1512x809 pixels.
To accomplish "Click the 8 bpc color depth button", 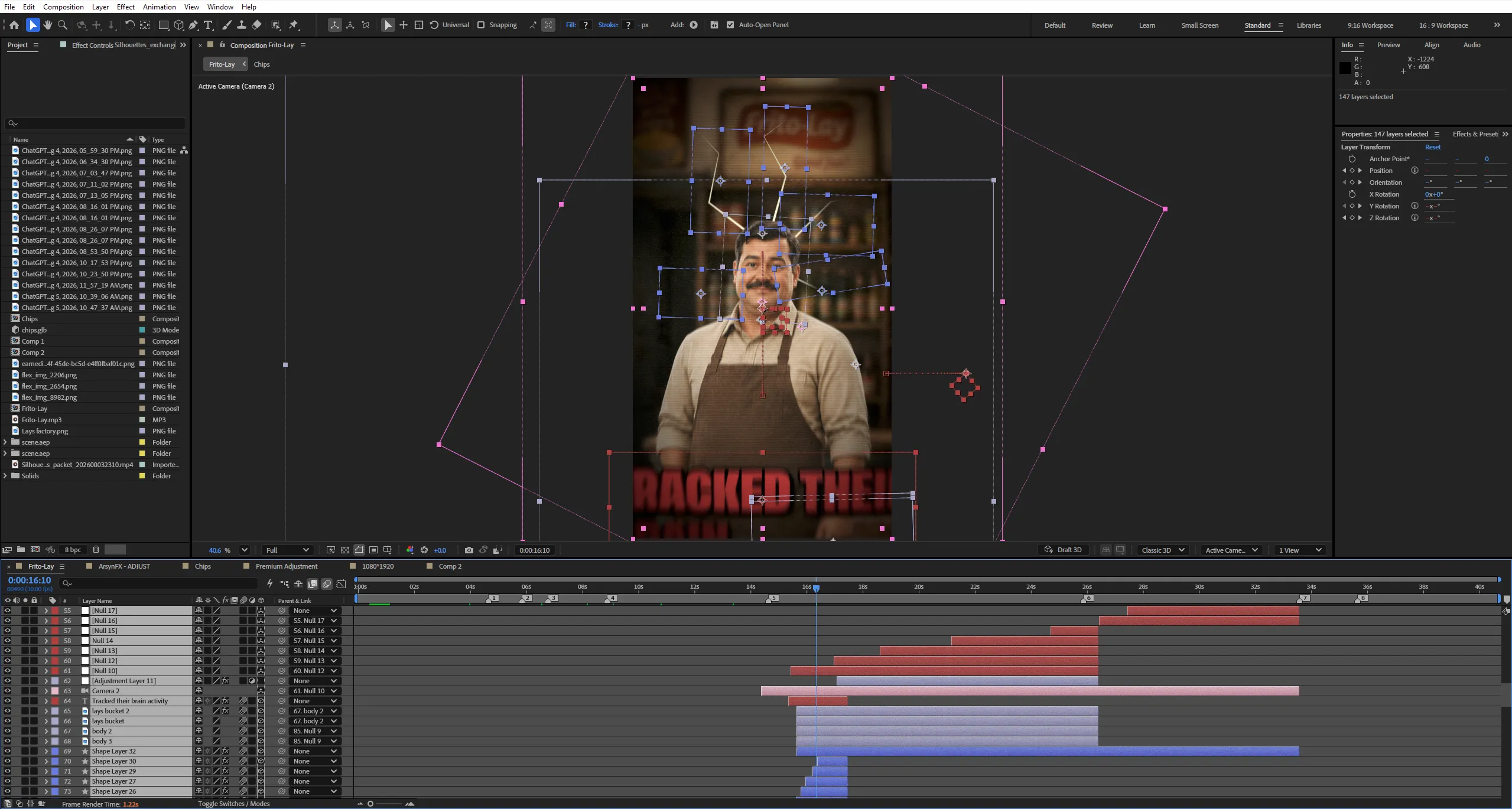I will point(73,550).
